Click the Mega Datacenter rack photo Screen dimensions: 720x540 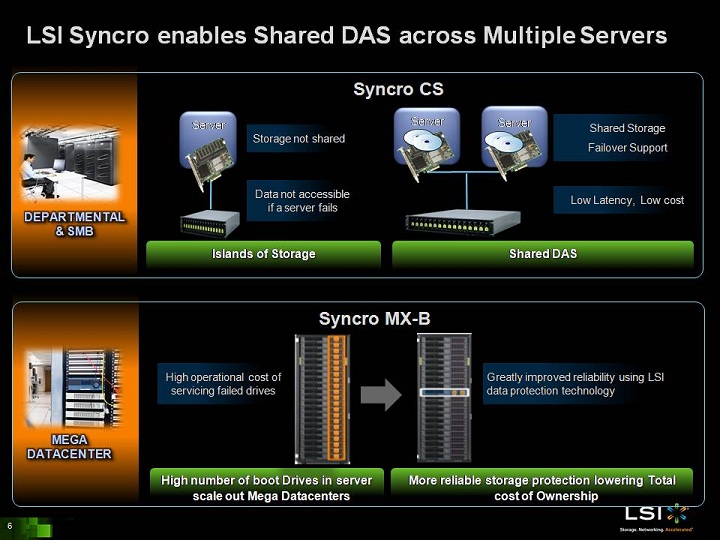pos(73,388)
